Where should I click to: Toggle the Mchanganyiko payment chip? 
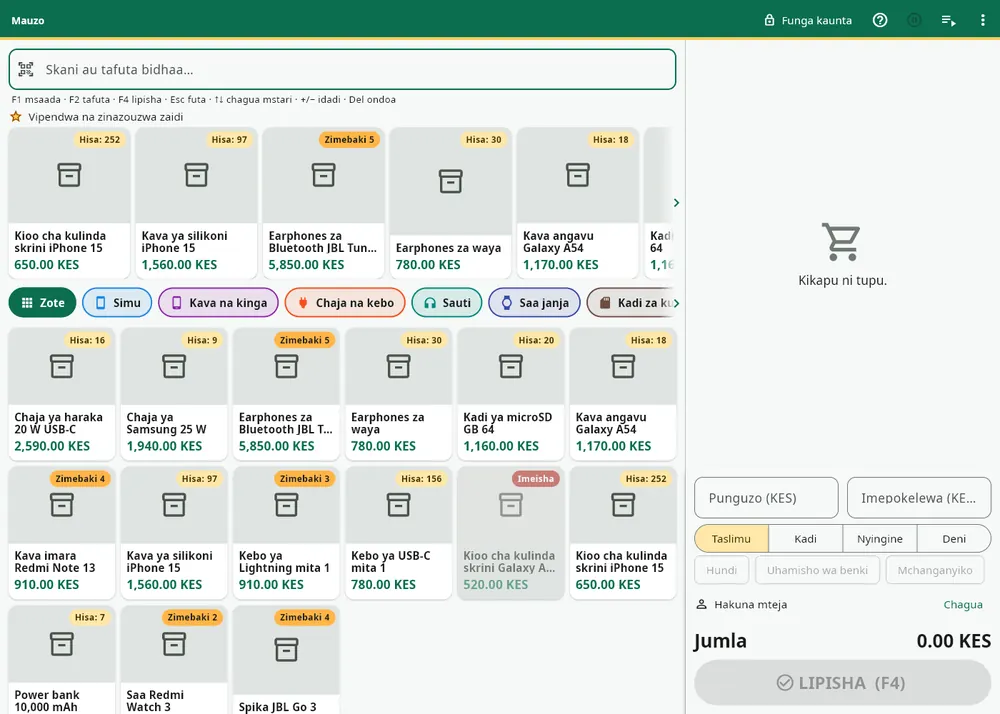[935, 570]
